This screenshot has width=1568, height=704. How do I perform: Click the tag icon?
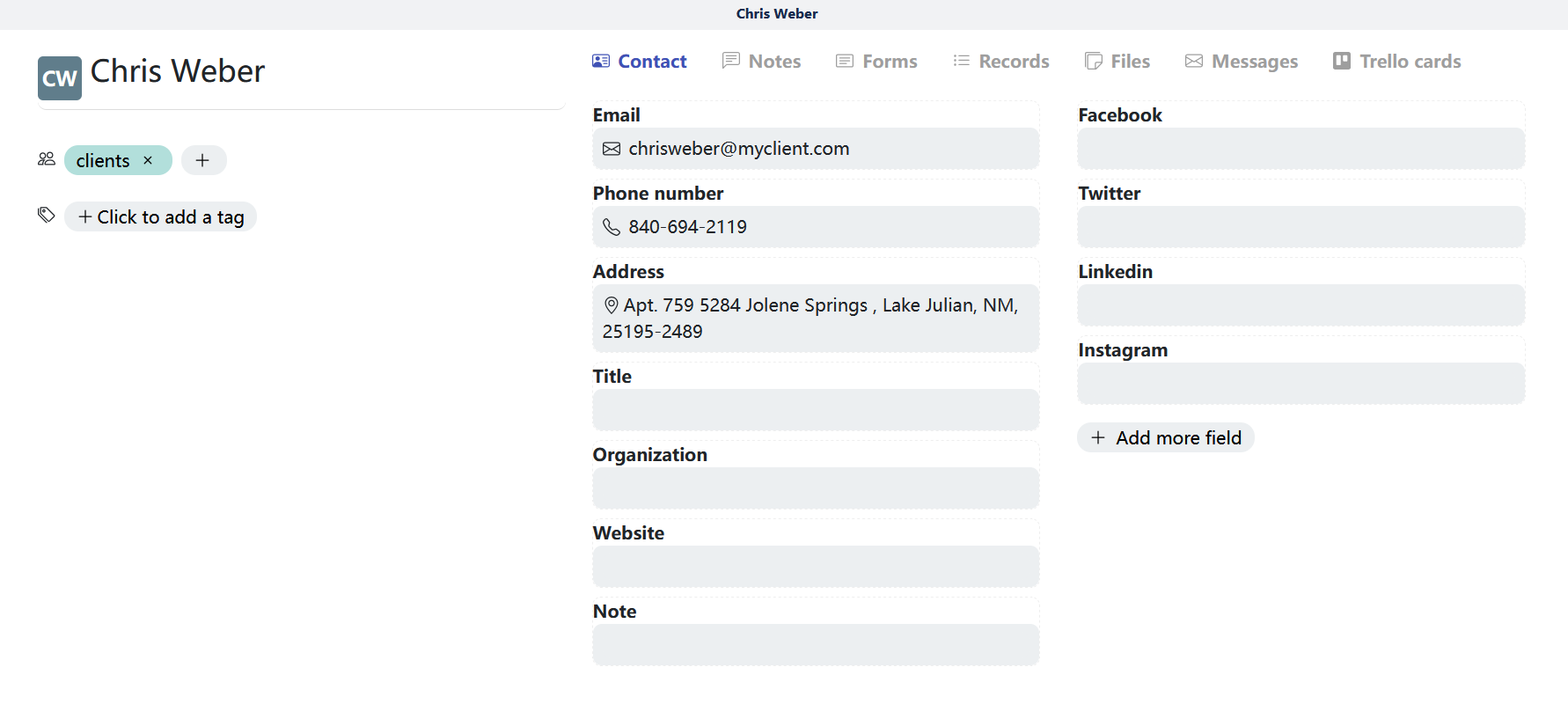(x=47, y=216)
